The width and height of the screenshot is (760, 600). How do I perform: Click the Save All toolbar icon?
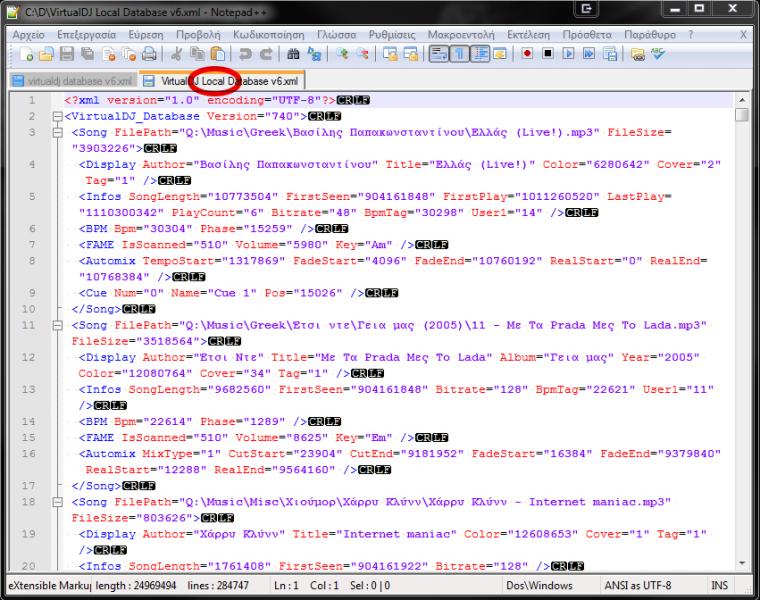tap(88, 54)
